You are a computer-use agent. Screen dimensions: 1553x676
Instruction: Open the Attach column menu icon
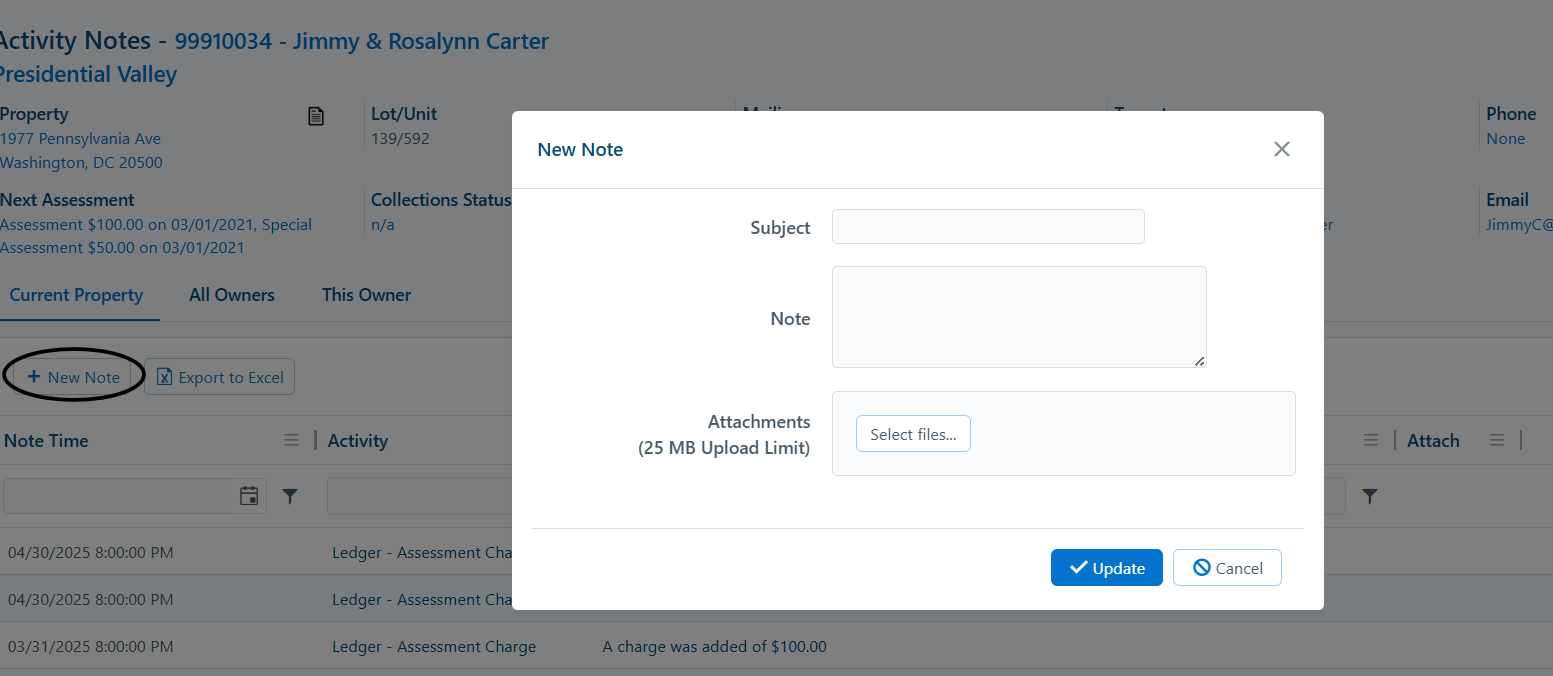(1497, 440)
